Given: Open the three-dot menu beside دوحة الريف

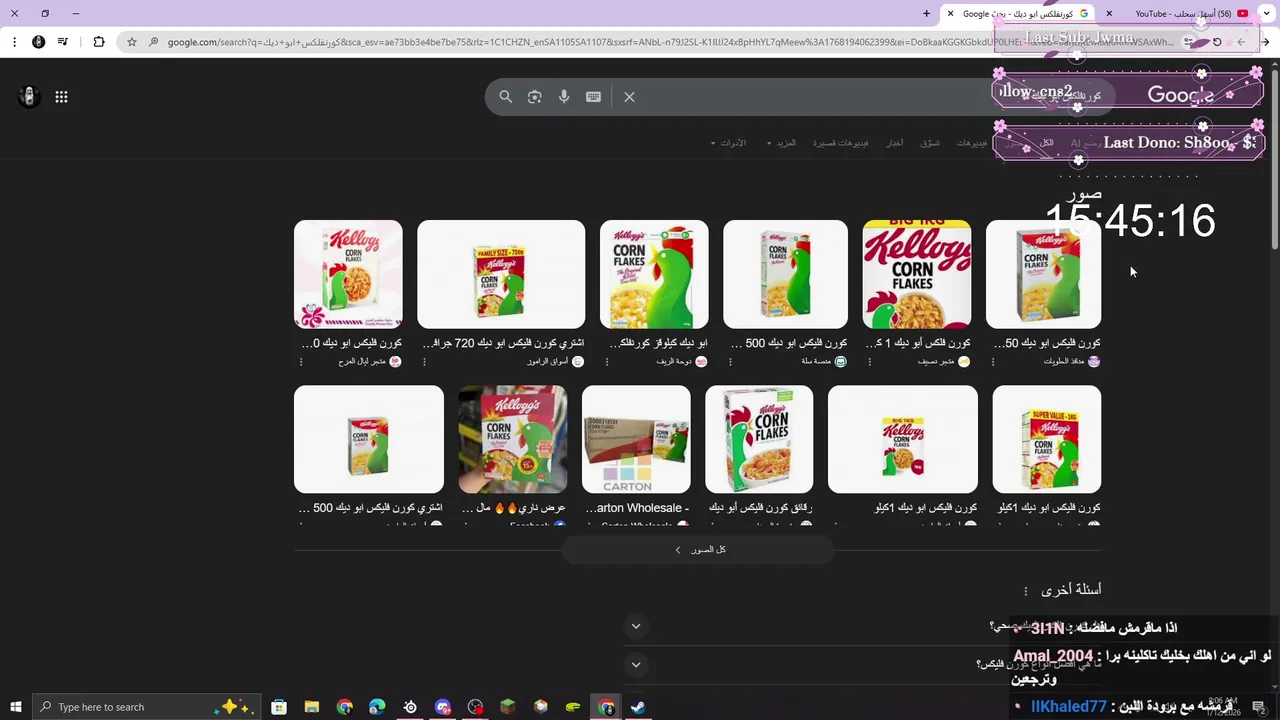Looking at the screenshot, I should [606, 361].
